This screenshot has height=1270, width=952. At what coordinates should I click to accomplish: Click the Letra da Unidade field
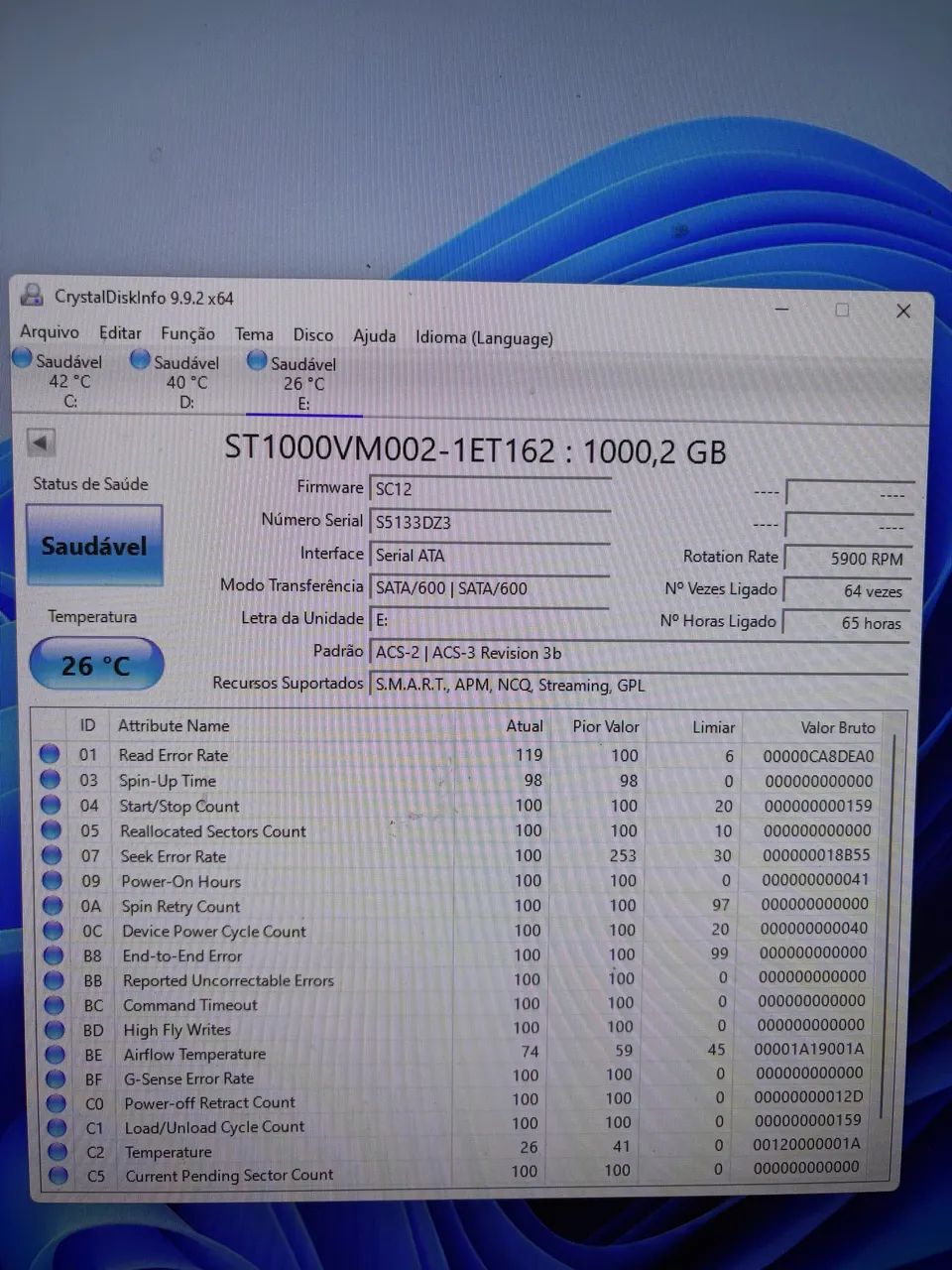point(490,620)
